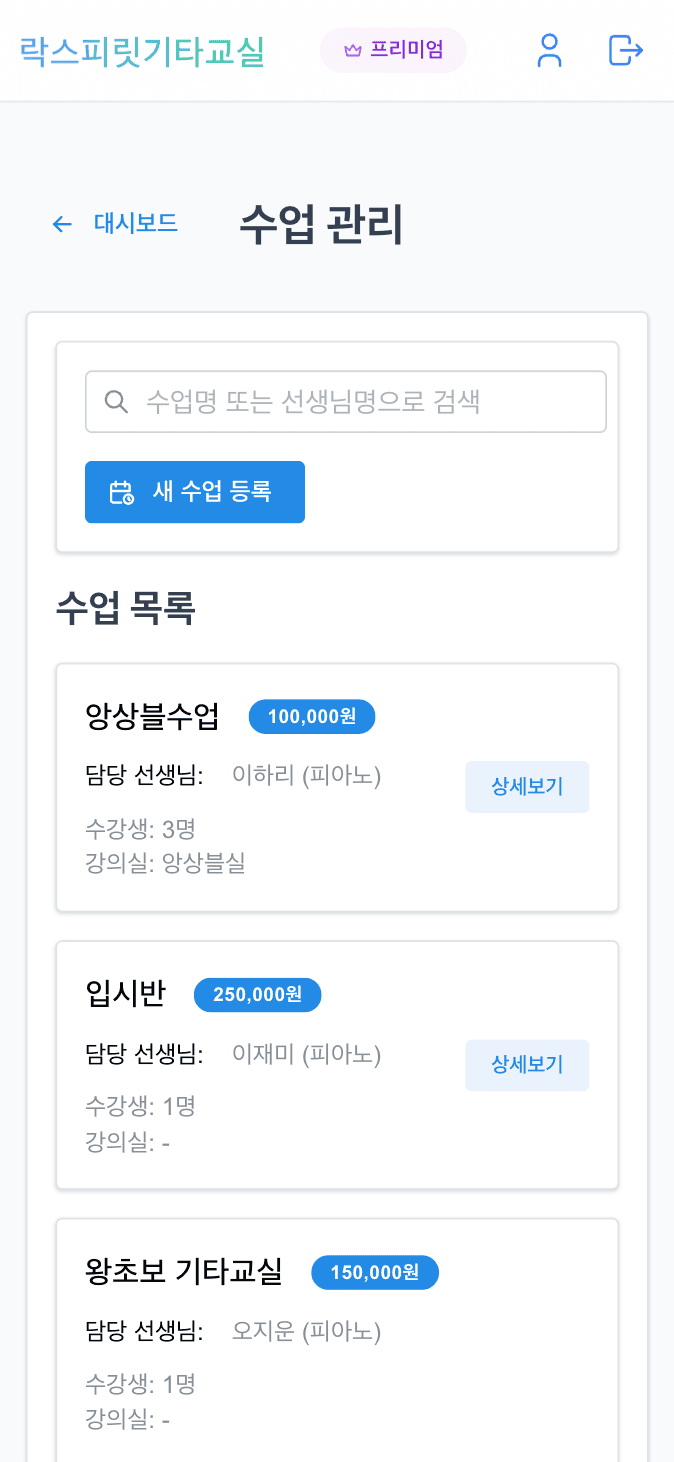Click the calendar icon inside 새 수업 등록 button
The height and width of the screenshot is (1462, 674).
coord(122,491)
